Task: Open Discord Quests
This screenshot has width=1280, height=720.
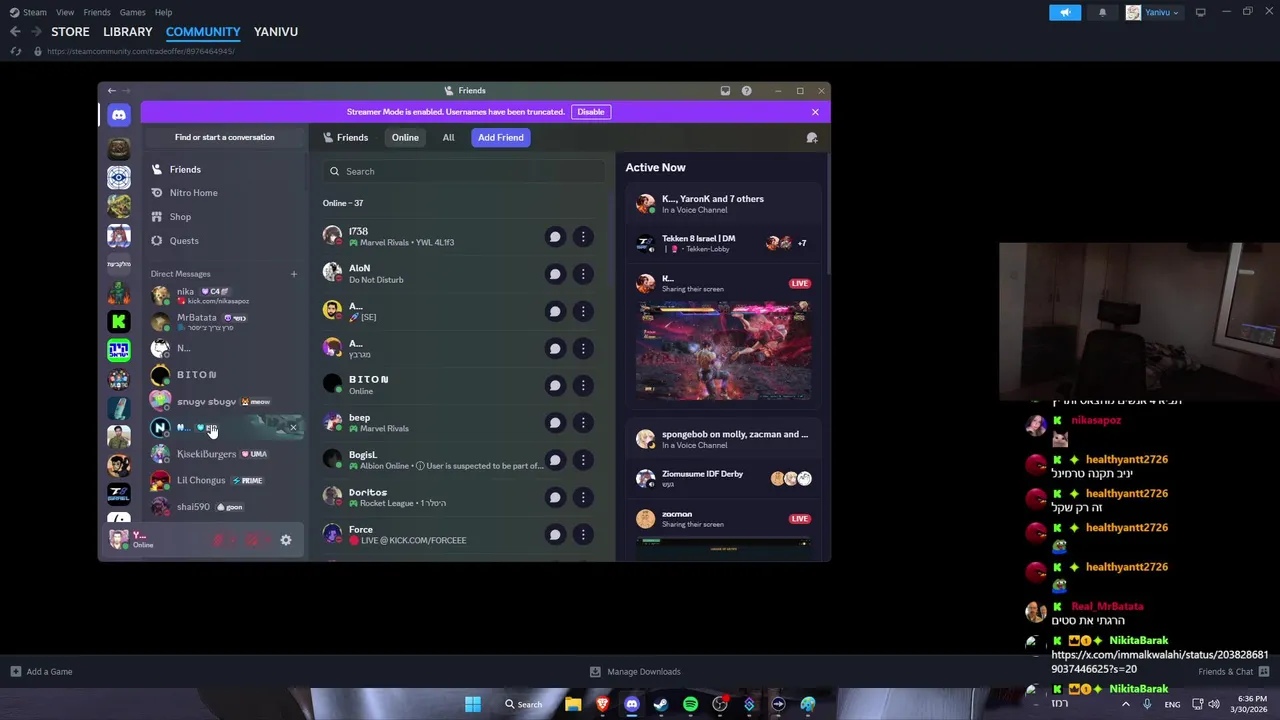Action: pos(184,241)
